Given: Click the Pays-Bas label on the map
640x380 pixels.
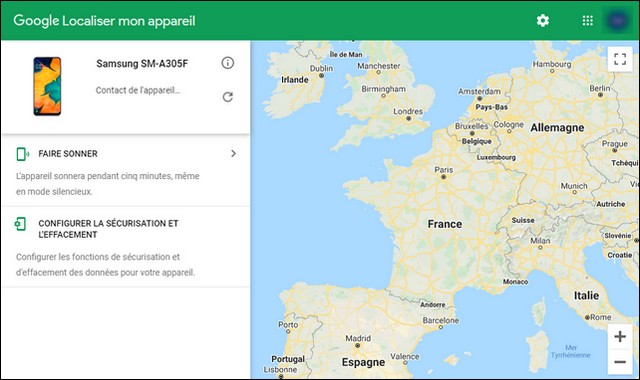Looking at the screenshot, I should click(x=491, y=107).
